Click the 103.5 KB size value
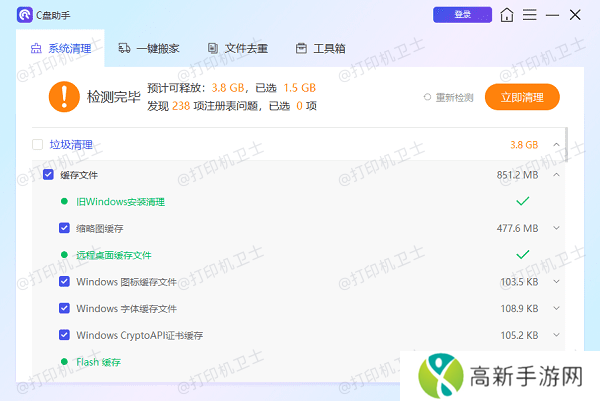Viewport: 600px width, 401px height. (519, 282)
